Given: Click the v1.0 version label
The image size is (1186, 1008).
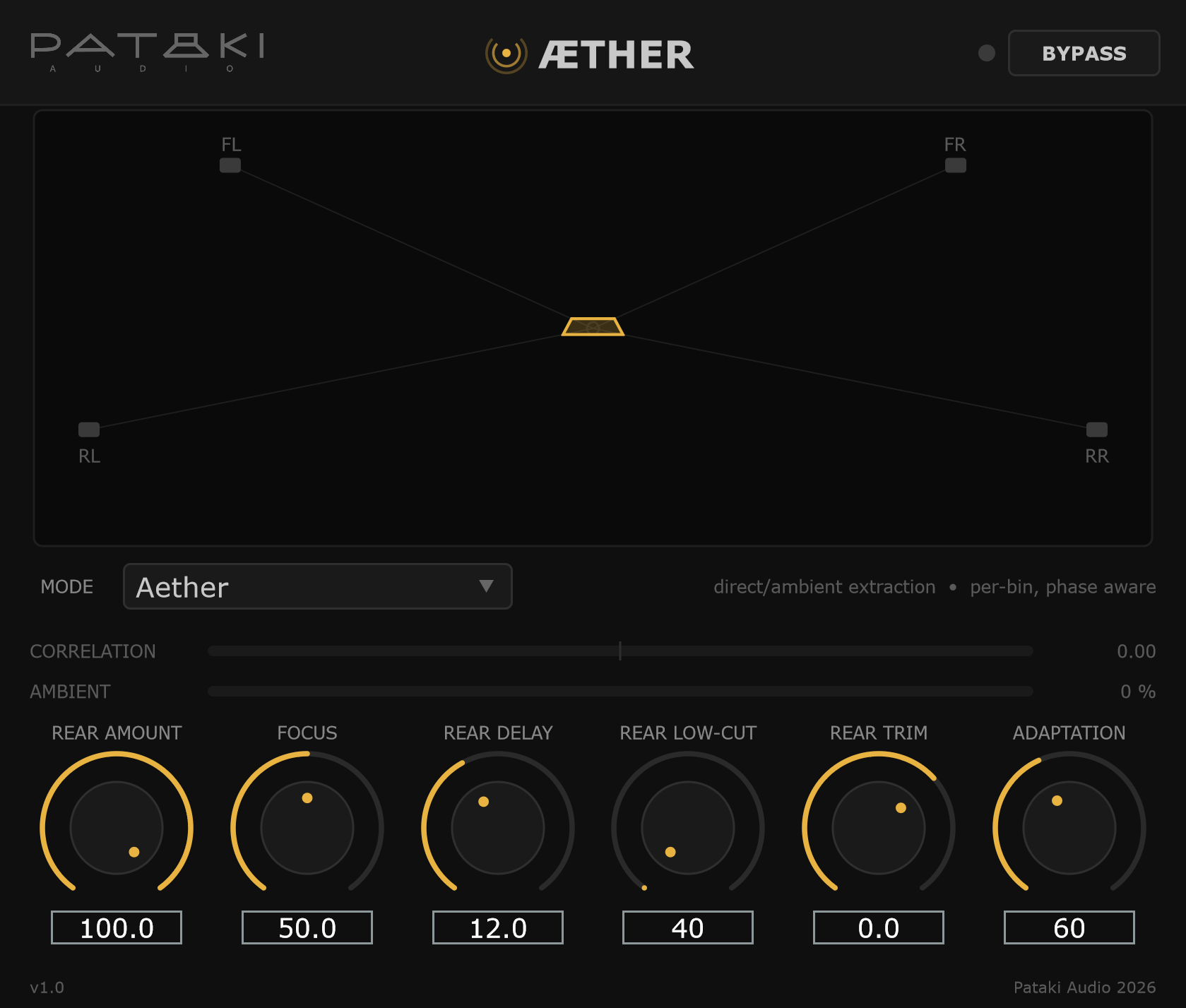Looking at the screenshot, I should click(x=47, y=988).
